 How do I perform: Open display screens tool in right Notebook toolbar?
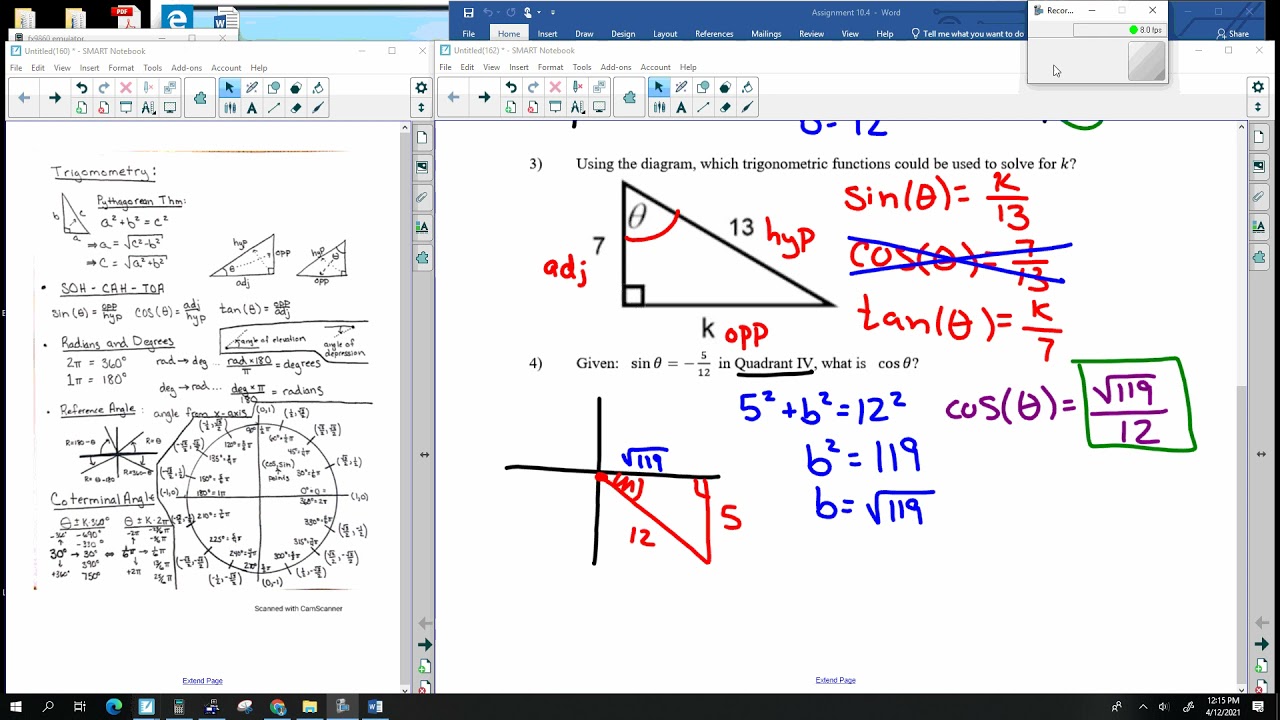click(599, 107)
